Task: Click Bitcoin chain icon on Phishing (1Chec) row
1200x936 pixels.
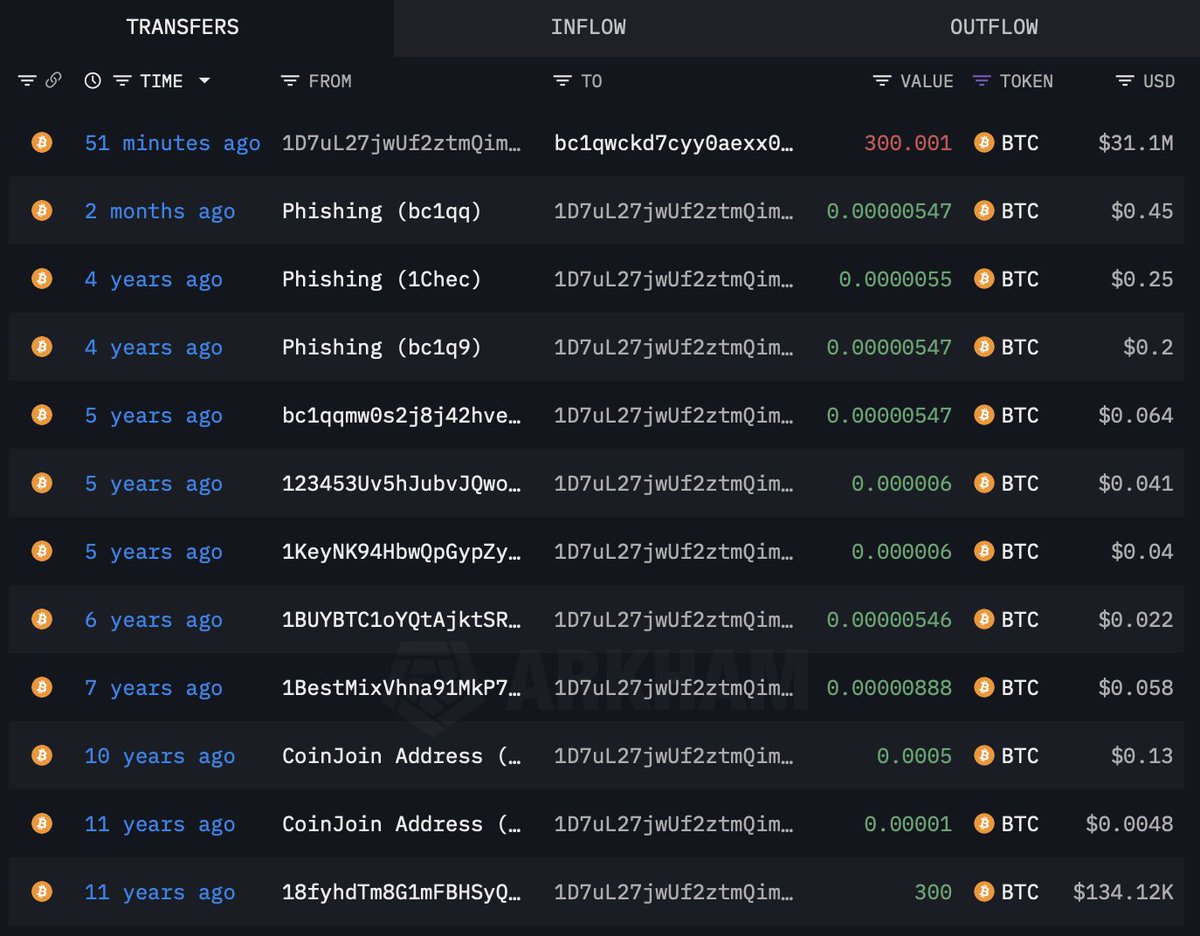Action: [41, 278]
